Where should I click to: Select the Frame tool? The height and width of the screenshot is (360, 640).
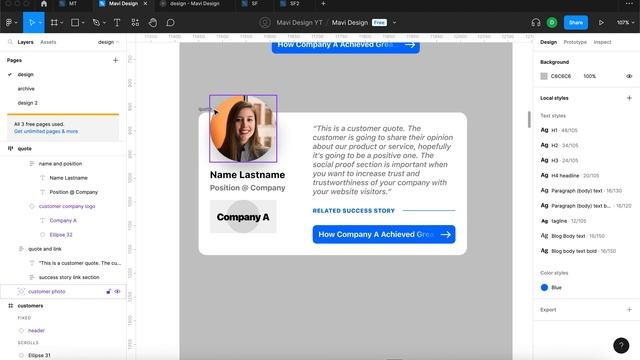(54, 23)
